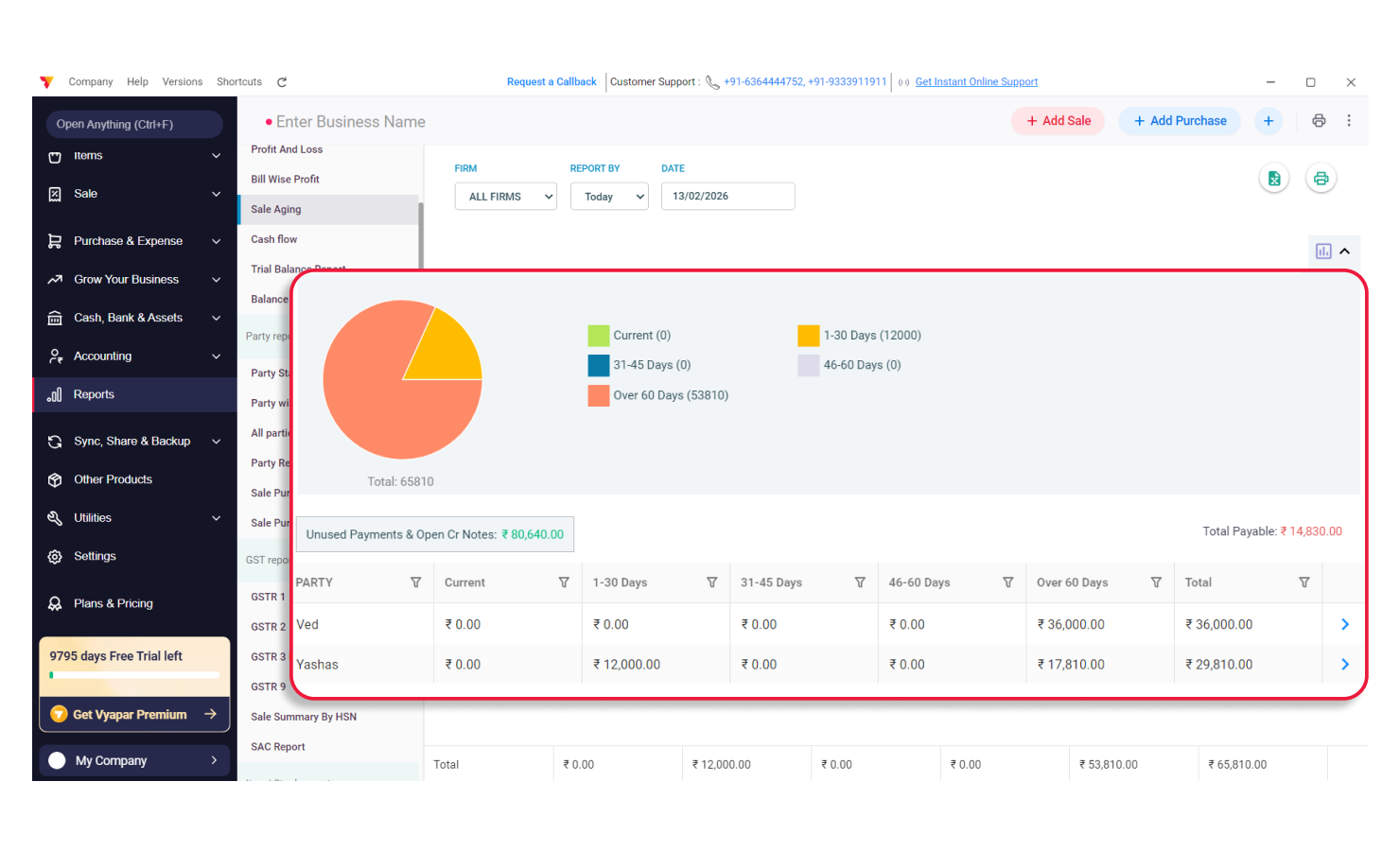The height and width of the screenshot is (851, 1400).
Task: Click Get Instant Online Support link
Action: click(x=976, y=82)
